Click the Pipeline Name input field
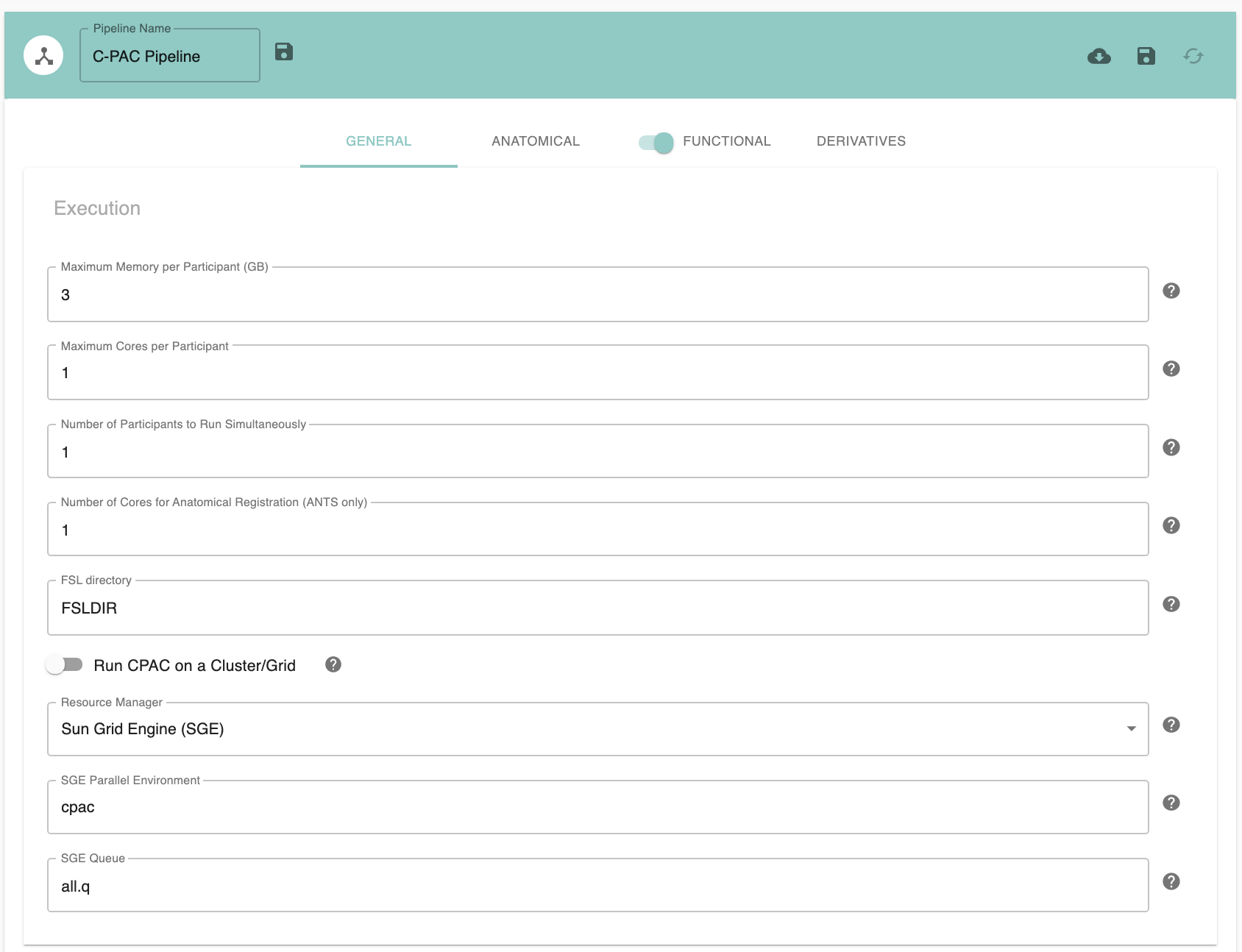This screenshot has width=1242, height=952. point(169,57)
